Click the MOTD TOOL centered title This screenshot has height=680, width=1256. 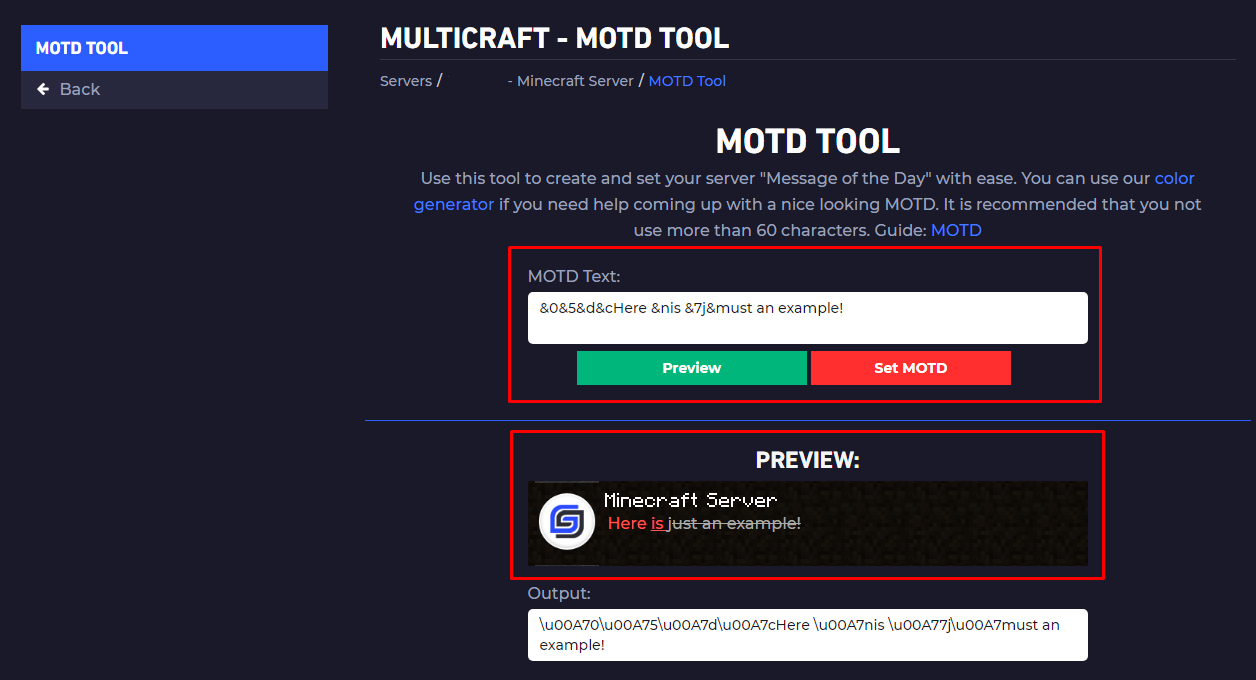pos(807,140)
